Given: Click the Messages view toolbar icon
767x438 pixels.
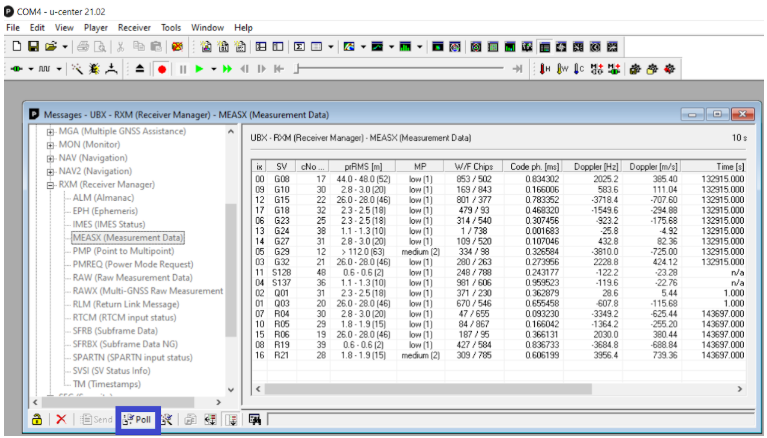Looking at the screenshot, I should [544, 46].
